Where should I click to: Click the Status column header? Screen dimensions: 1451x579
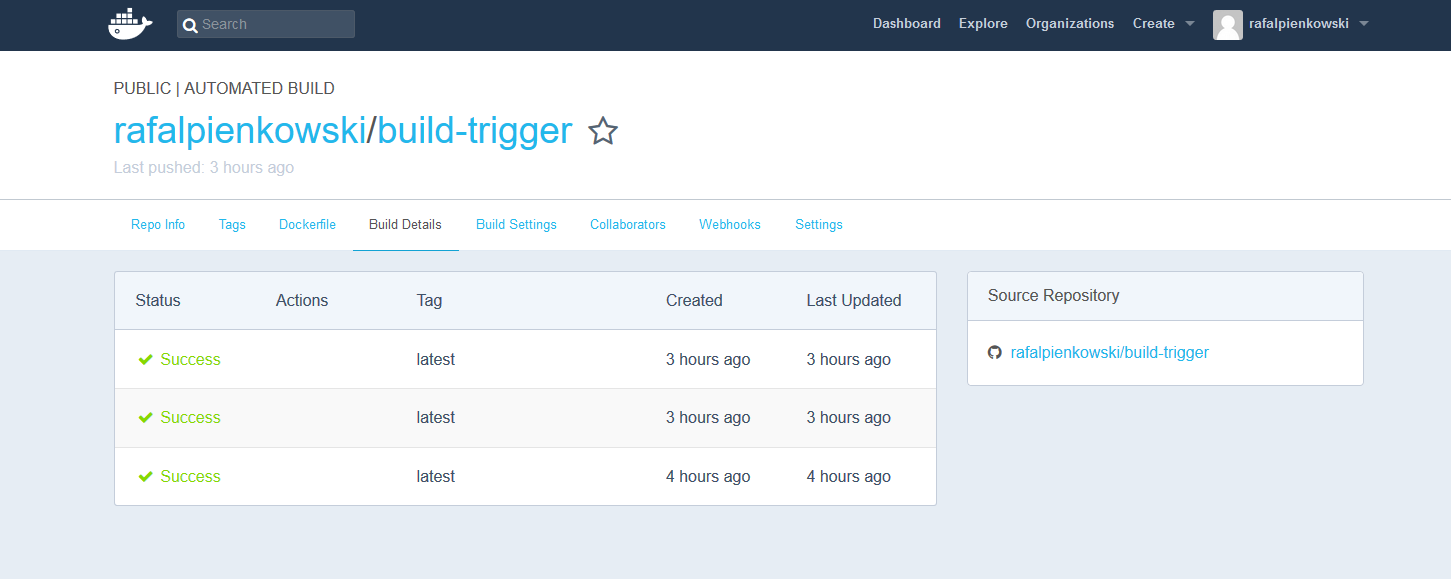click(x=158, y=300)
